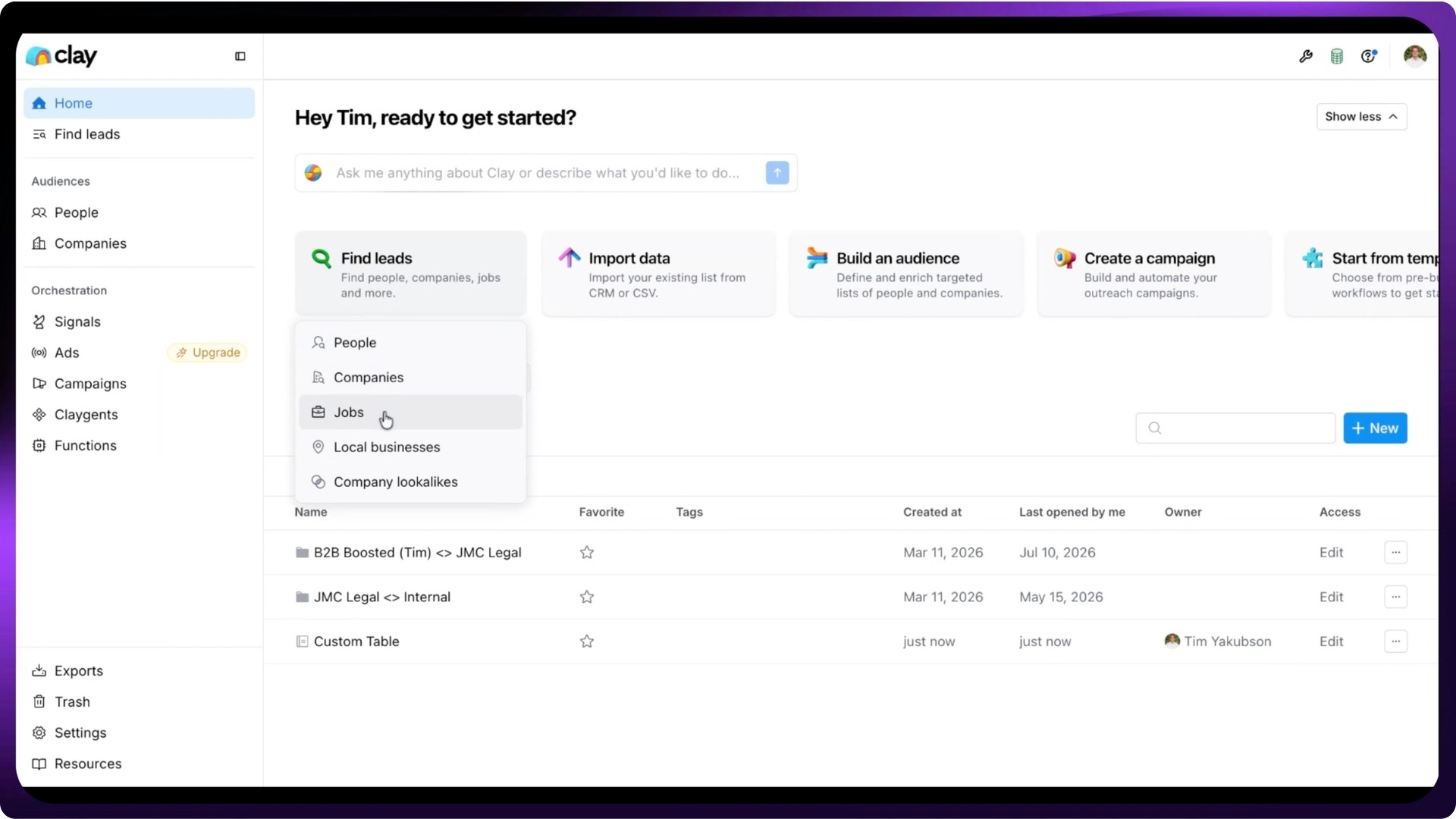This screenshot has width=1456, height=819.
Task: Click Edit access for Custom Table row
Action: click(1331, 642)
